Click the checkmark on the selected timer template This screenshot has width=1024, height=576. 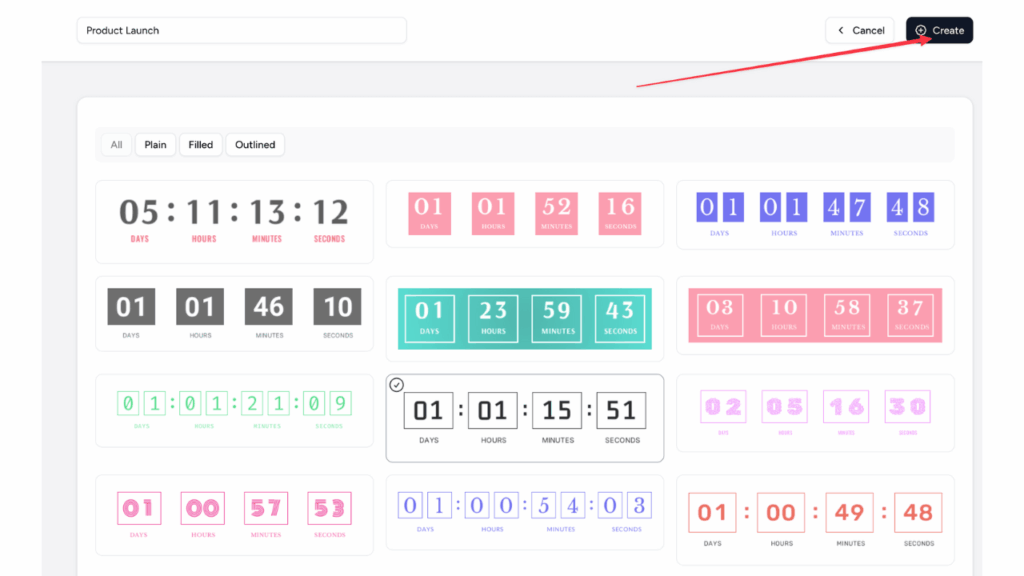(397, 383)
